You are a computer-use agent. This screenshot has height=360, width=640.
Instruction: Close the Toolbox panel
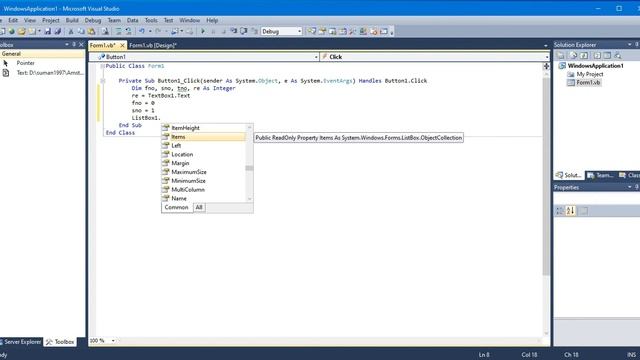point(81,44)
